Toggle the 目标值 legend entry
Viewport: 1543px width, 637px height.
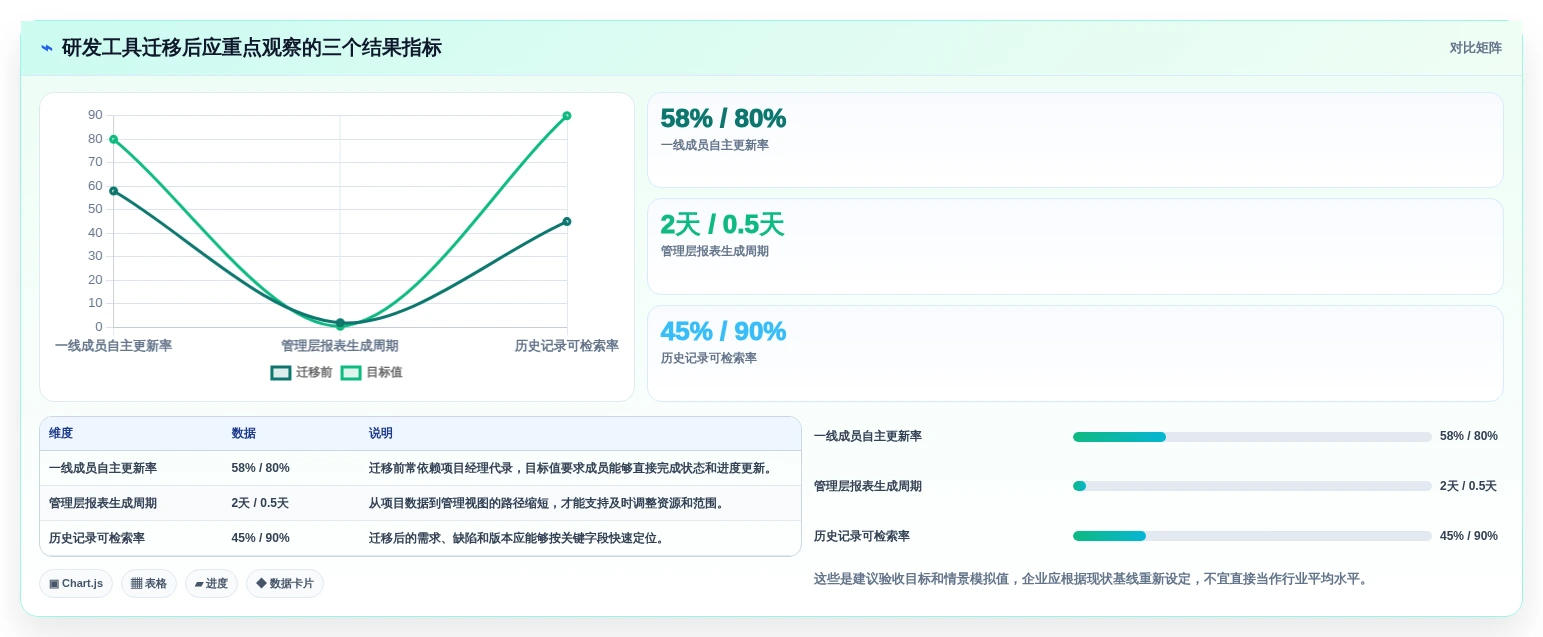[371, 372]
